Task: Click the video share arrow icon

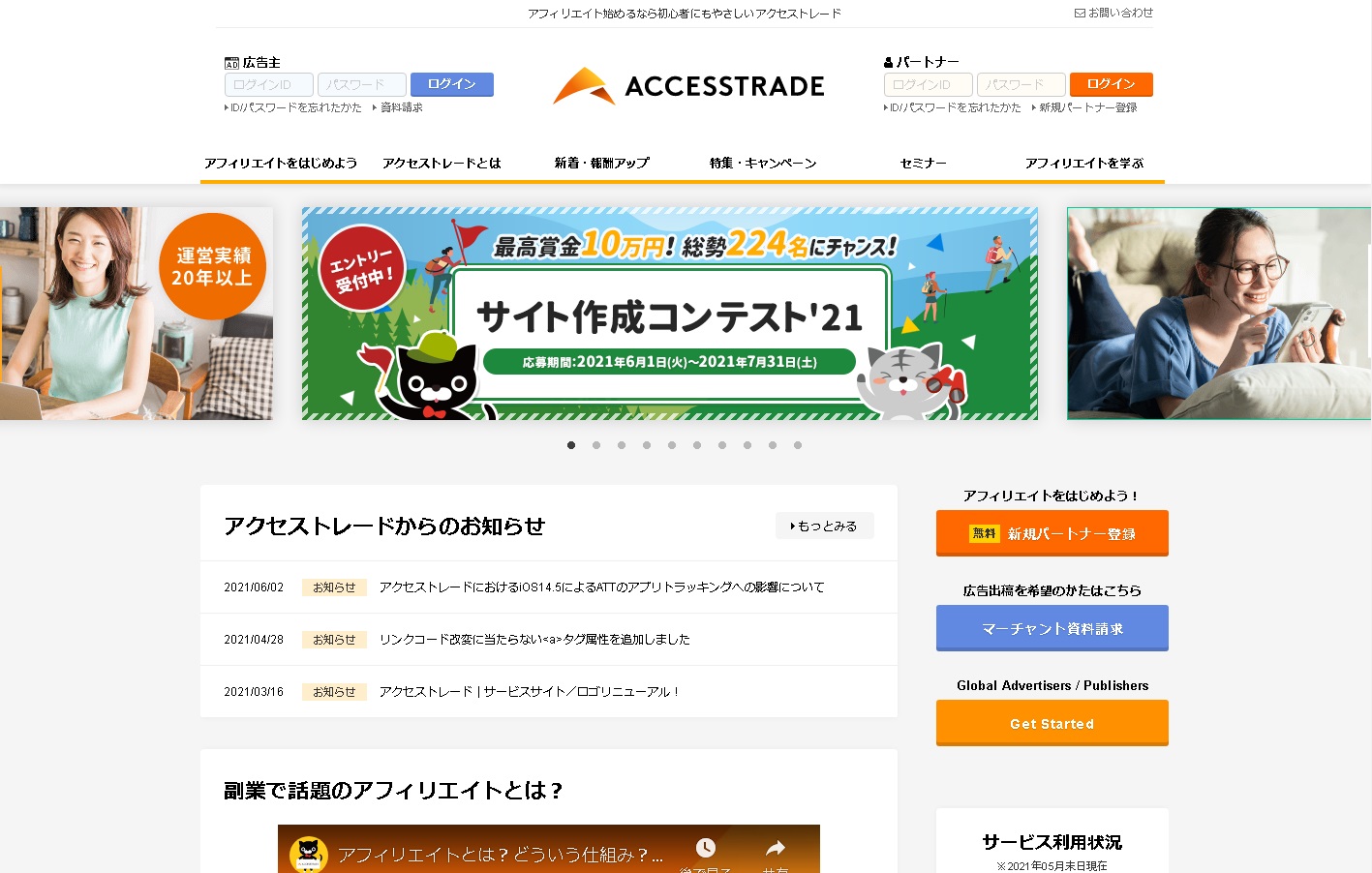Action: tap(776, 849)
